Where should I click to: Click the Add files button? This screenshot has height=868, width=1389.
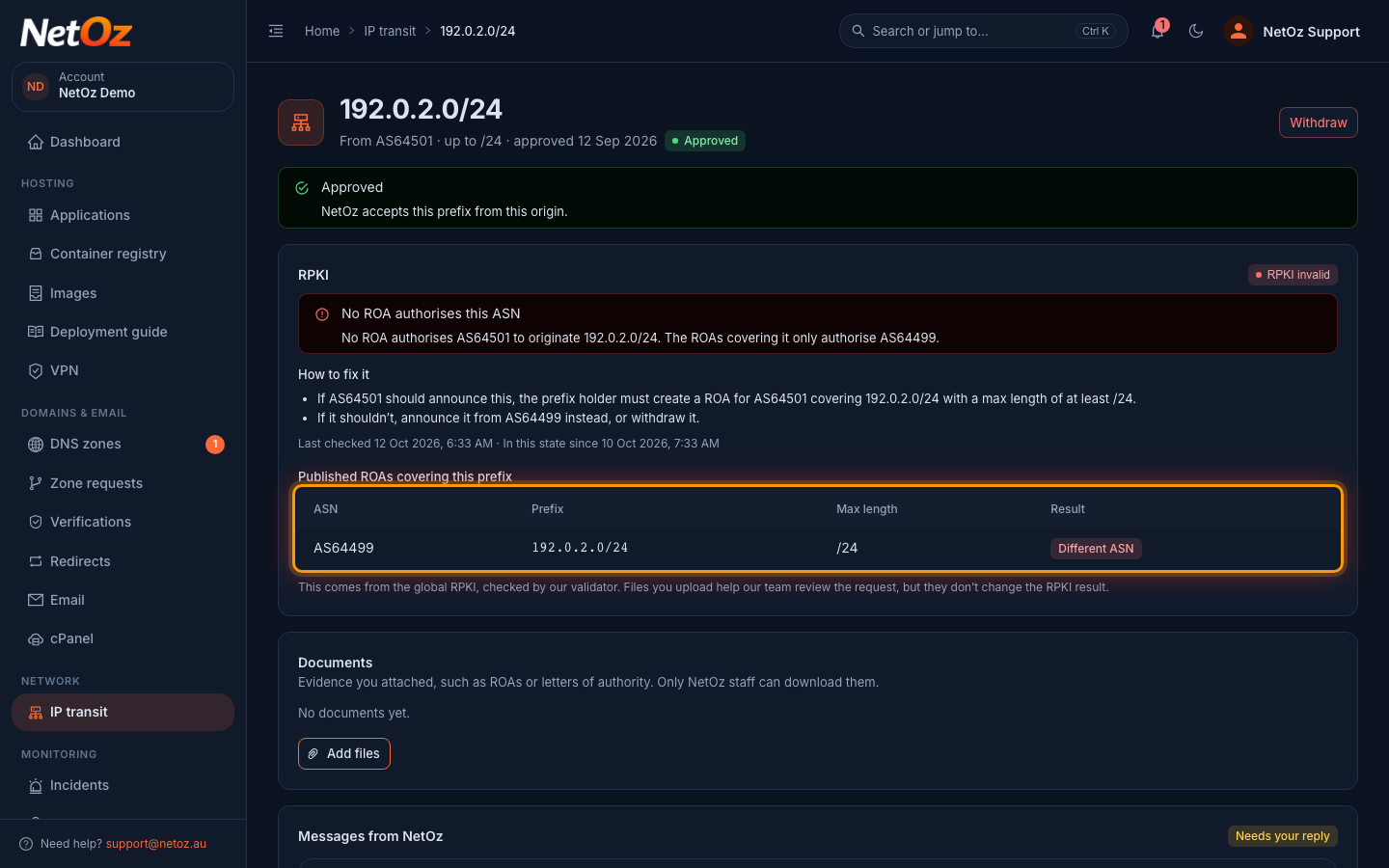[x=344, y=753]
